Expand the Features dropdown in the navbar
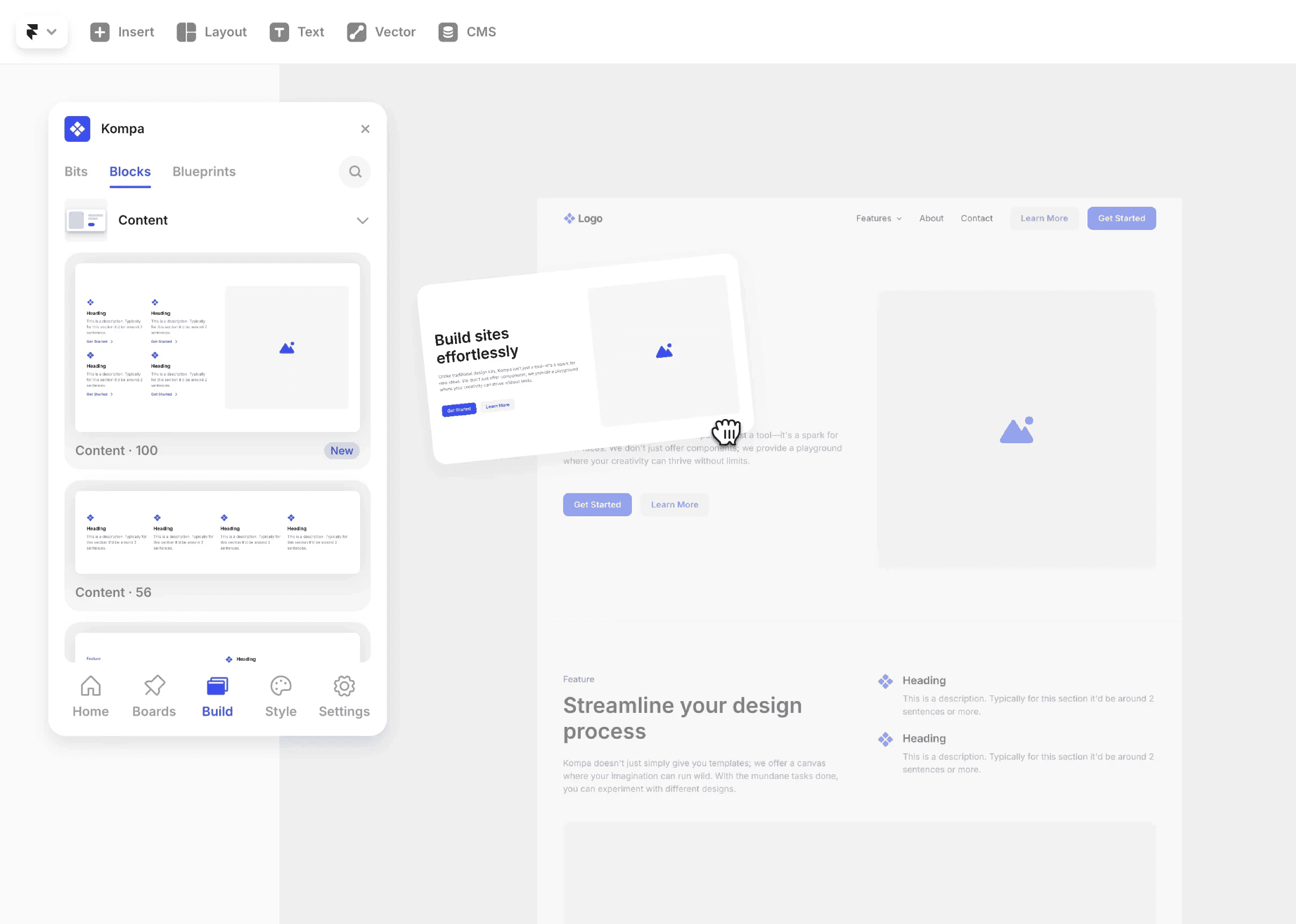1296x924 pixels. pos(878,218)
